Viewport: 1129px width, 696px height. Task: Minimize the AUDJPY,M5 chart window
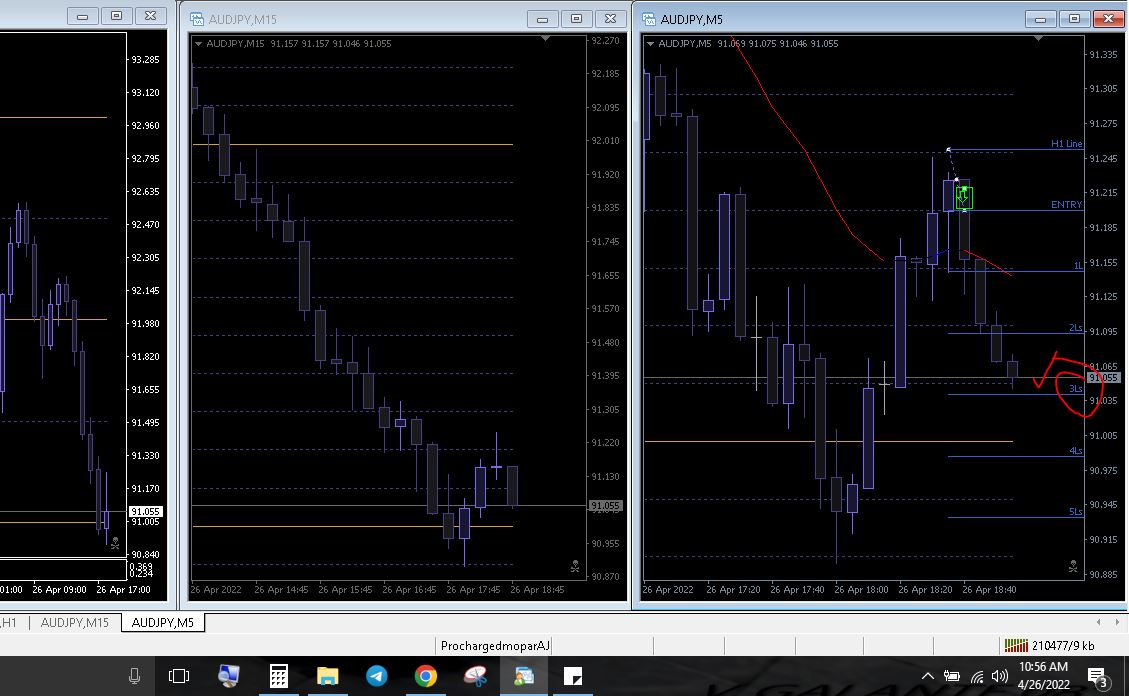click(1040, 19)
